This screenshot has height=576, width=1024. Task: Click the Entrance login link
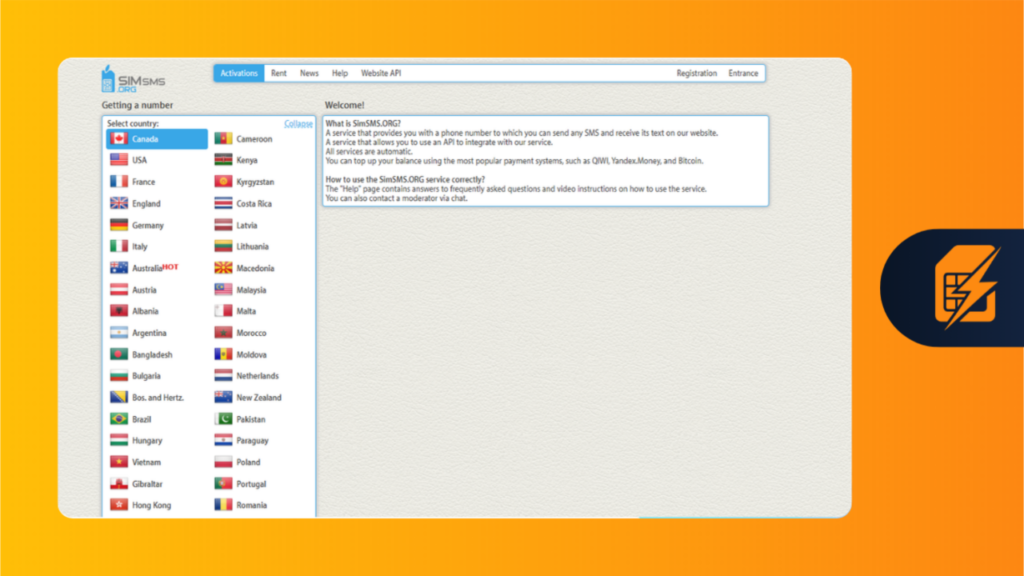[x=743, y=73]
